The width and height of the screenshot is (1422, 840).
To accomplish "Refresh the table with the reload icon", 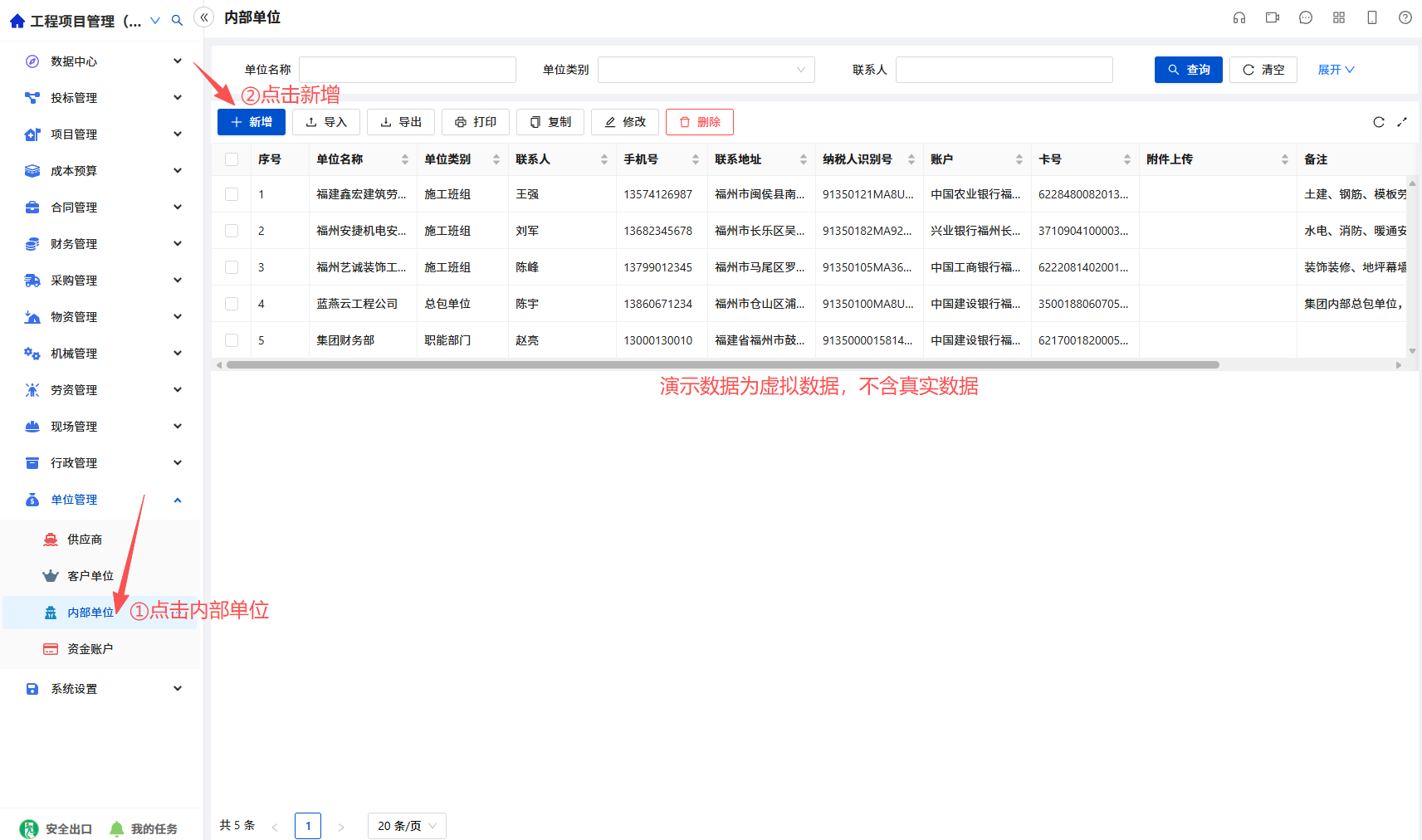I will (x=1379, y=122).
